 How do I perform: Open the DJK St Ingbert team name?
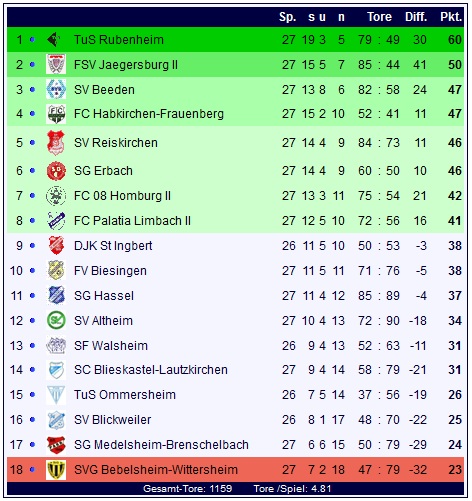[113, 246]
